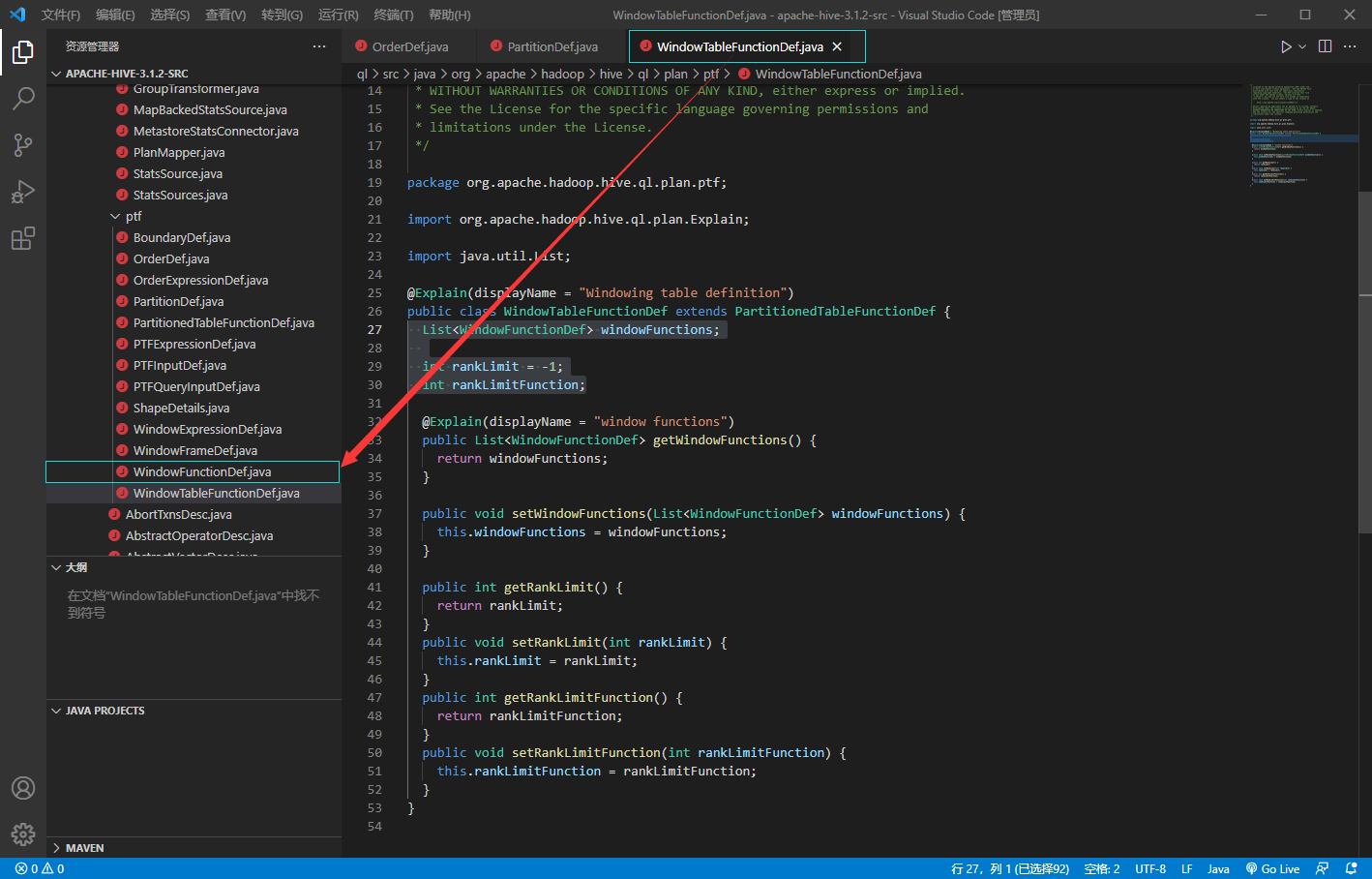Image resolution: width=1372 pixels, height=879 pixels.
Task: Open the Explorer view in activity bar
Action: [23, 51]
